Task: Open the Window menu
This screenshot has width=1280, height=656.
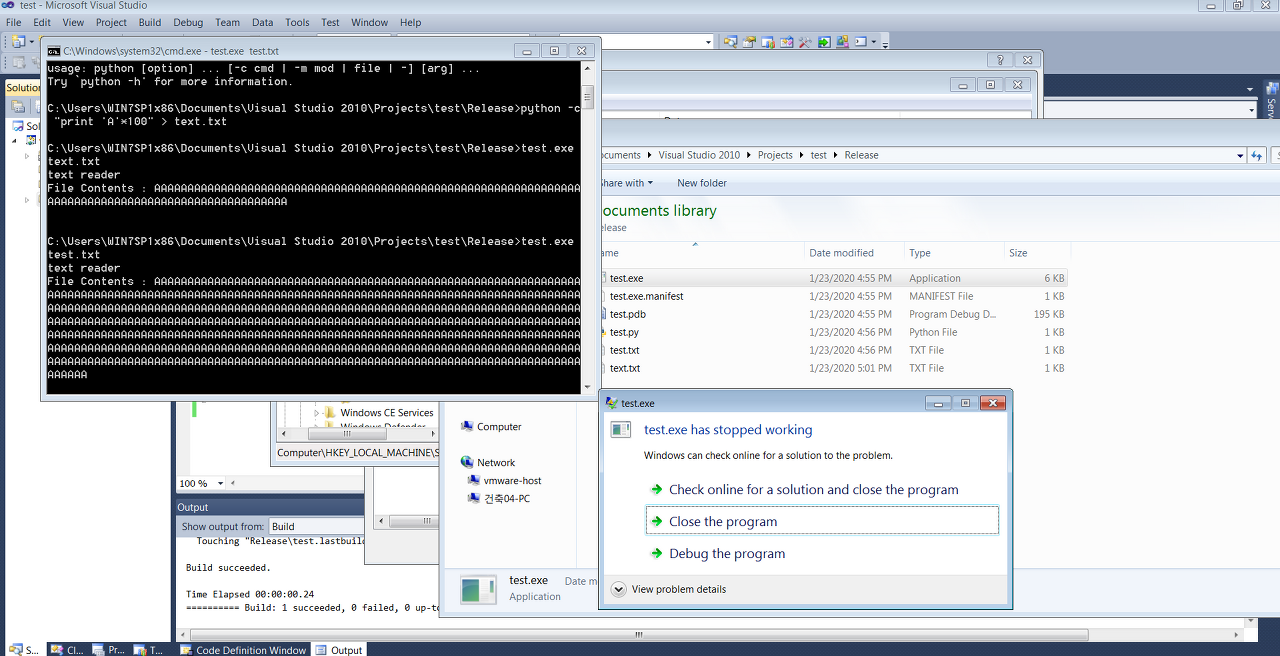Action: click(369, 22)
